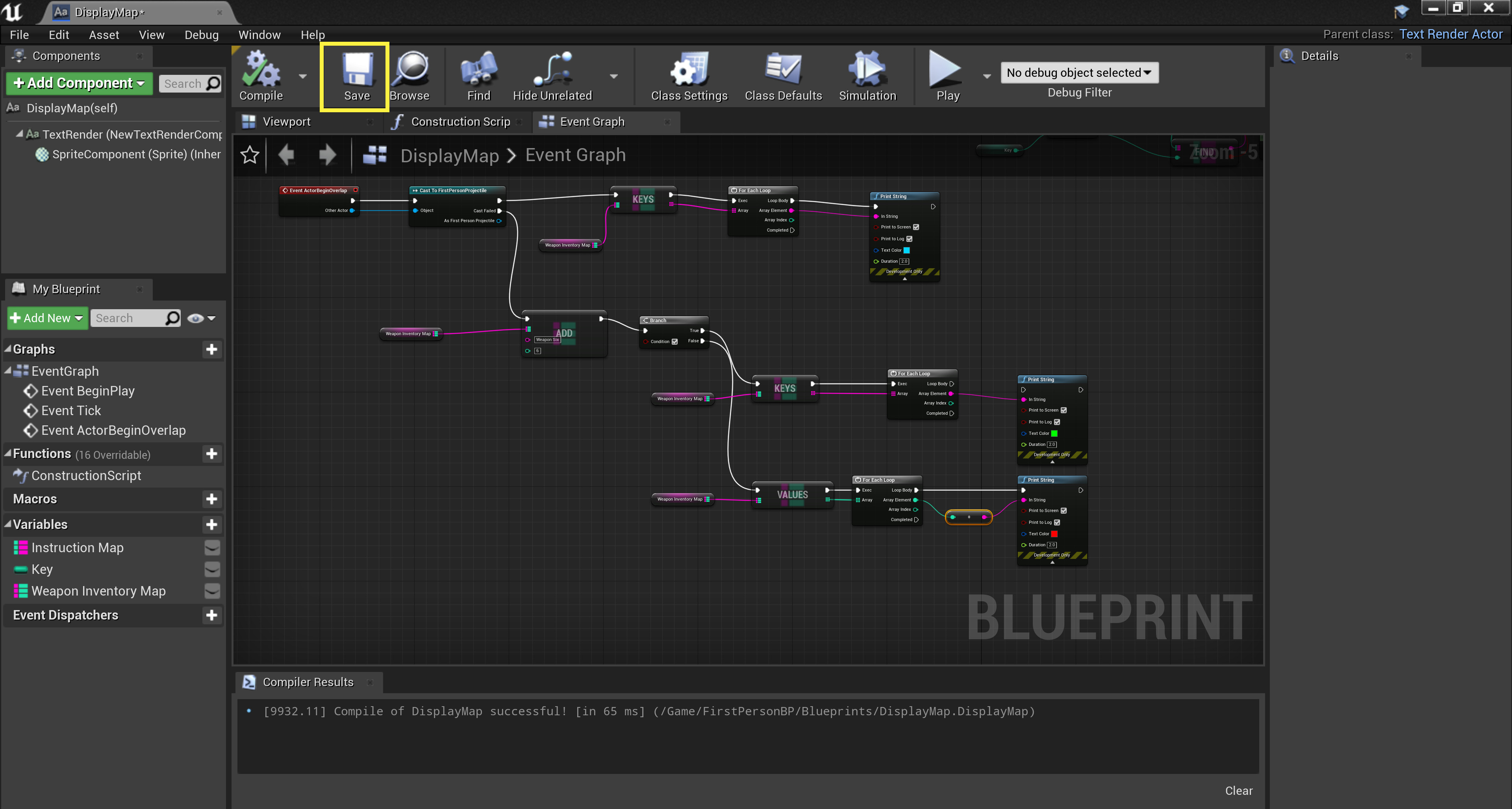1512x809 pixels.
Task: Collapse the Variables section
Action: click(8, 524)
